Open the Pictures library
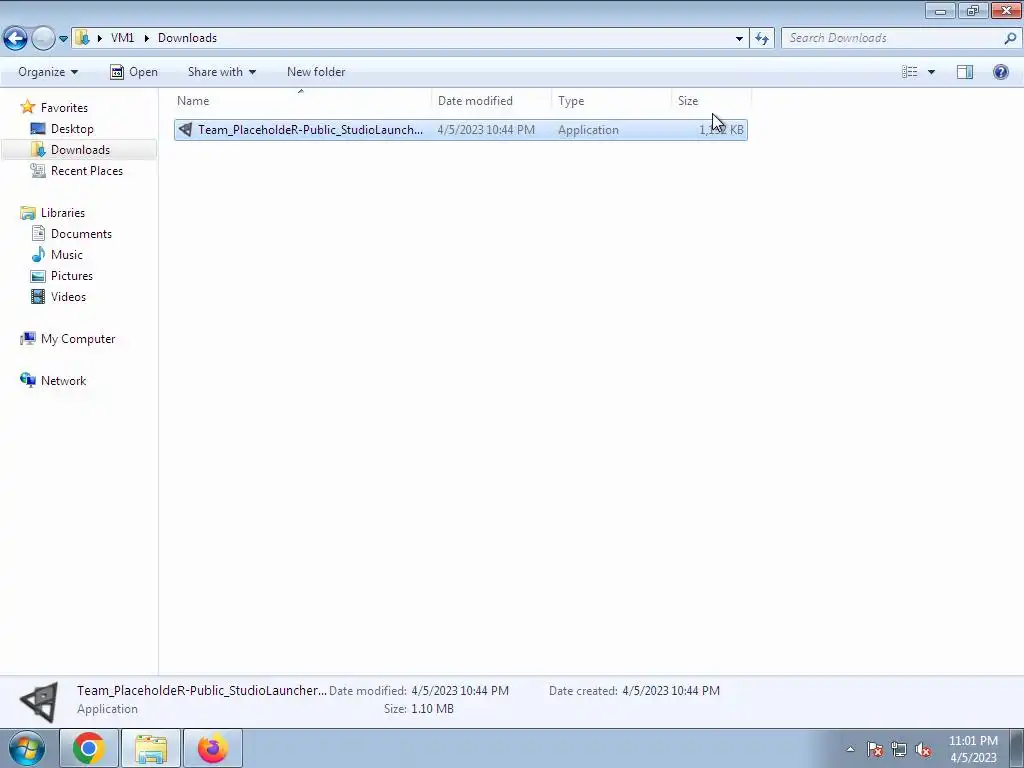 tap(72, 276)
